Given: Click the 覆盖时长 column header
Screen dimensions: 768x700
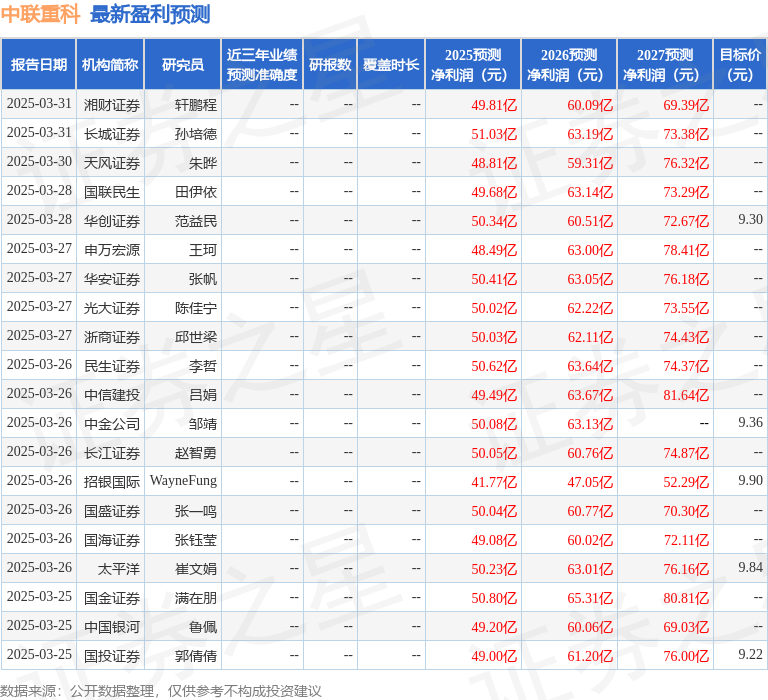Looking at the screenshot, I should (x=391, y=65).
